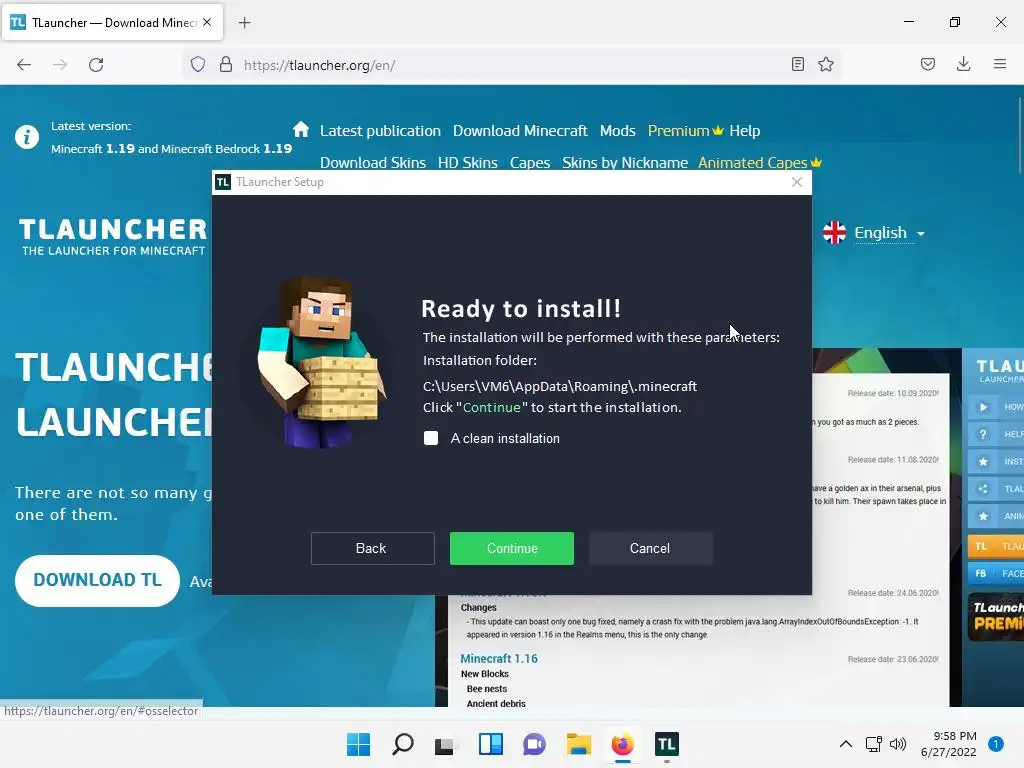Open the network status tray icon
This screenshot has width=1024, height=768.
(x=874, y=744)
